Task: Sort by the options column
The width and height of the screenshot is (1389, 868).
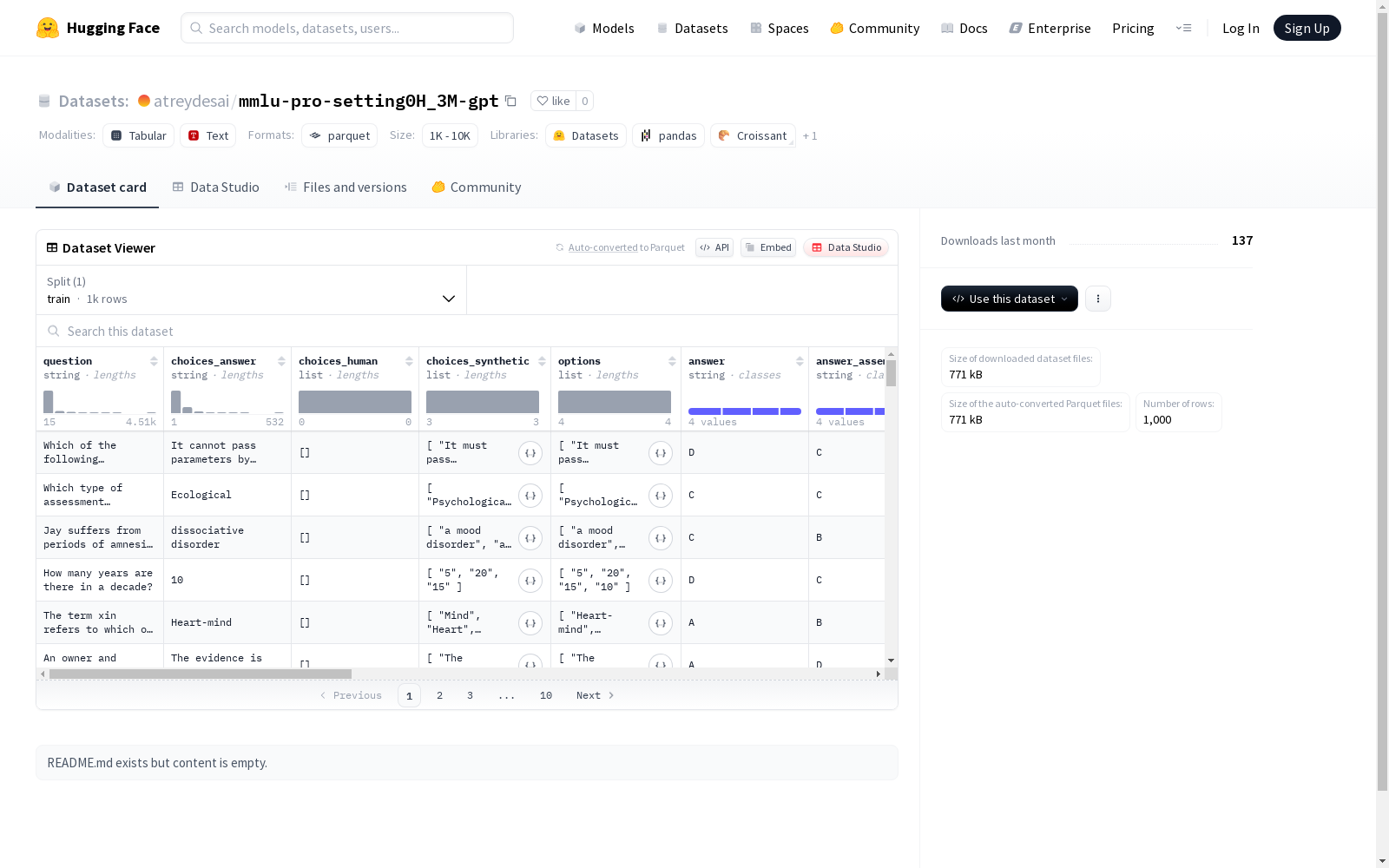Action: point(672,361)
